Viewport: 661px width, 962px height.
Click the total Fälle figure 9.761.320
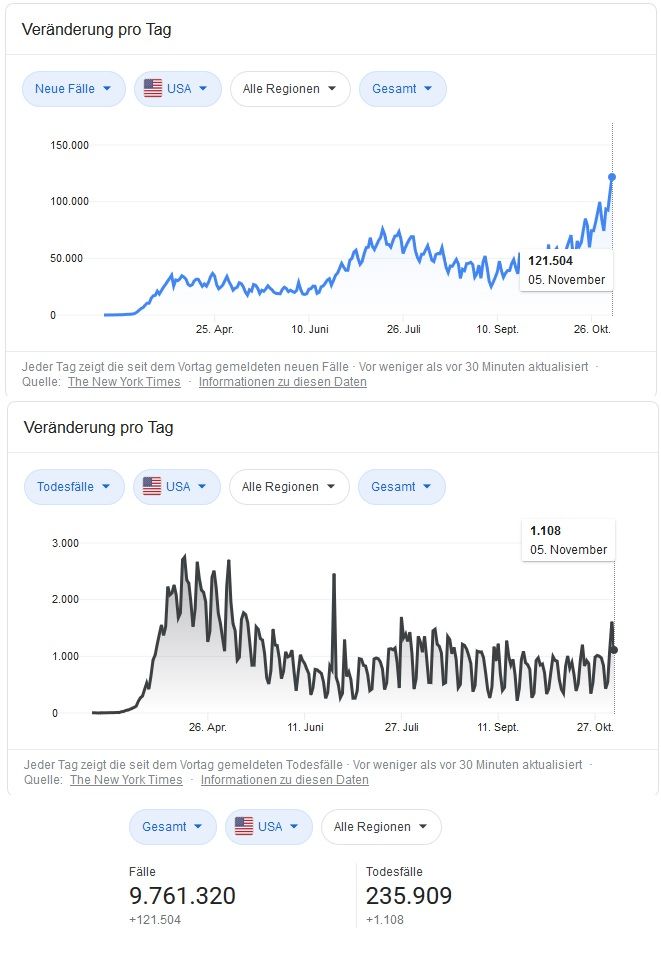(183, 896)
